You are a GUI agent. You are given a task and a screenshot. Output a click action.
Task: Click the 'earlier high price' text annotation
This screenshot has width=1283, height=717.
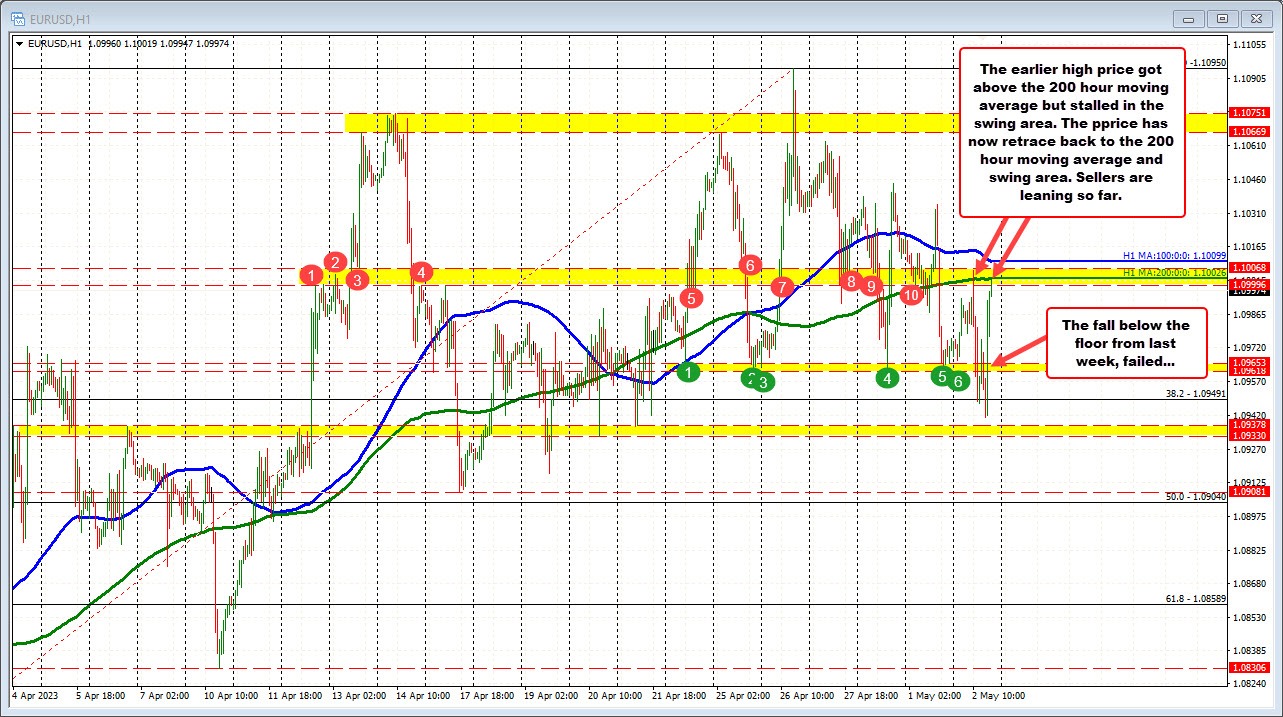pos(1071,131)
